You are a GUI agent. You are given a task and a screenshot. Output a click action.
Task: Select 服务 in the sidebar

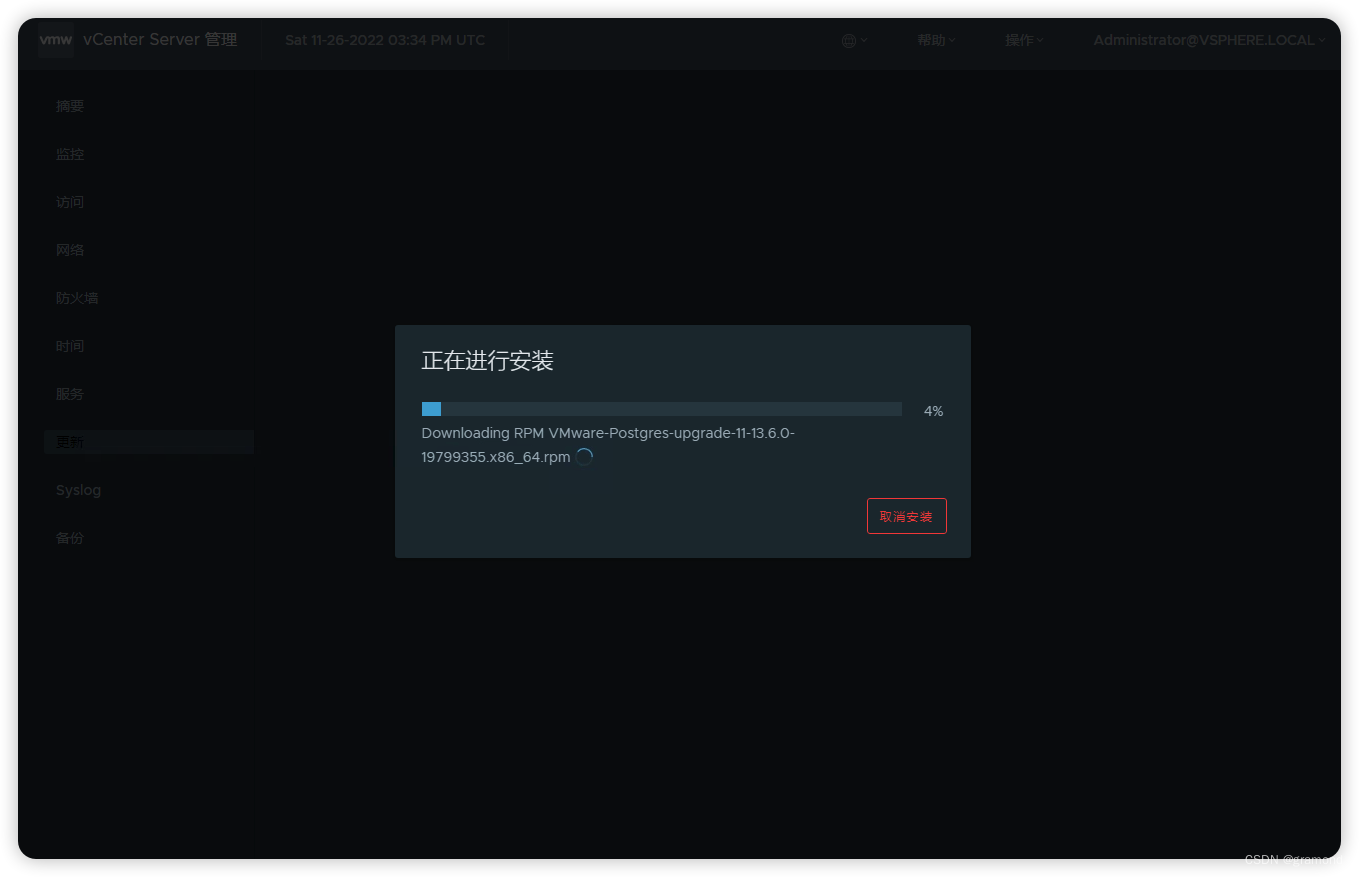(70, 394)
